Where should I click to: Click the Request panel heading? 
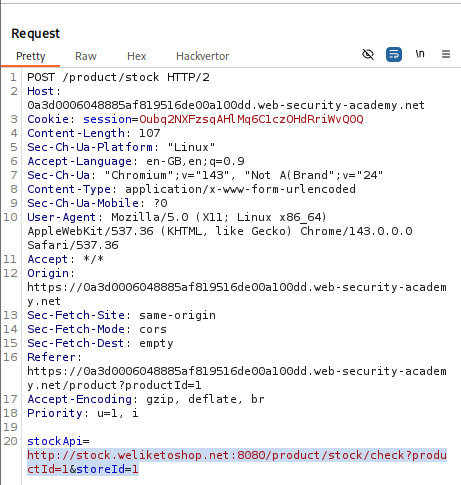[36, 33]
